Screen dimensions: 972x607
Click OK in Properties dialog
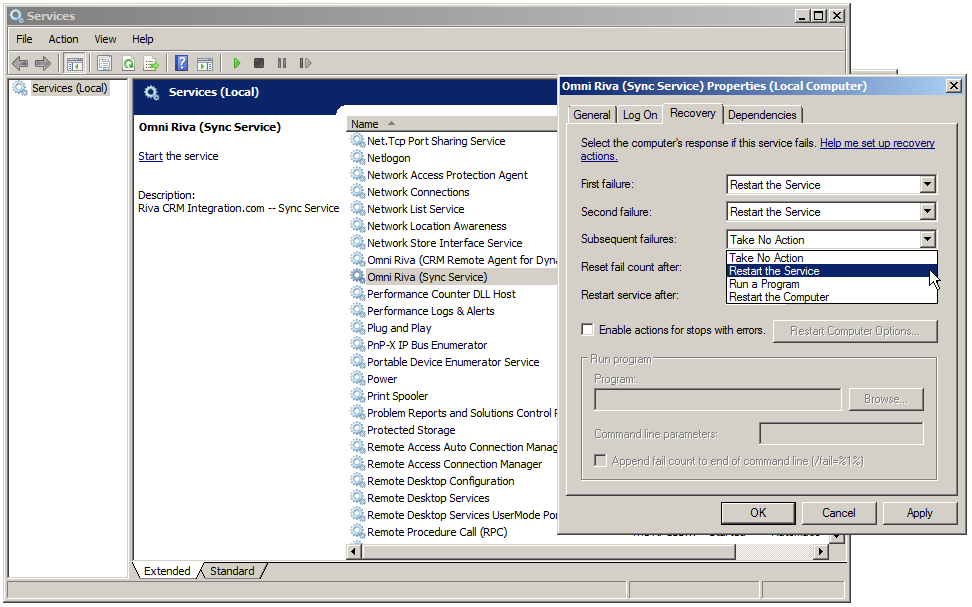[758, 513]
